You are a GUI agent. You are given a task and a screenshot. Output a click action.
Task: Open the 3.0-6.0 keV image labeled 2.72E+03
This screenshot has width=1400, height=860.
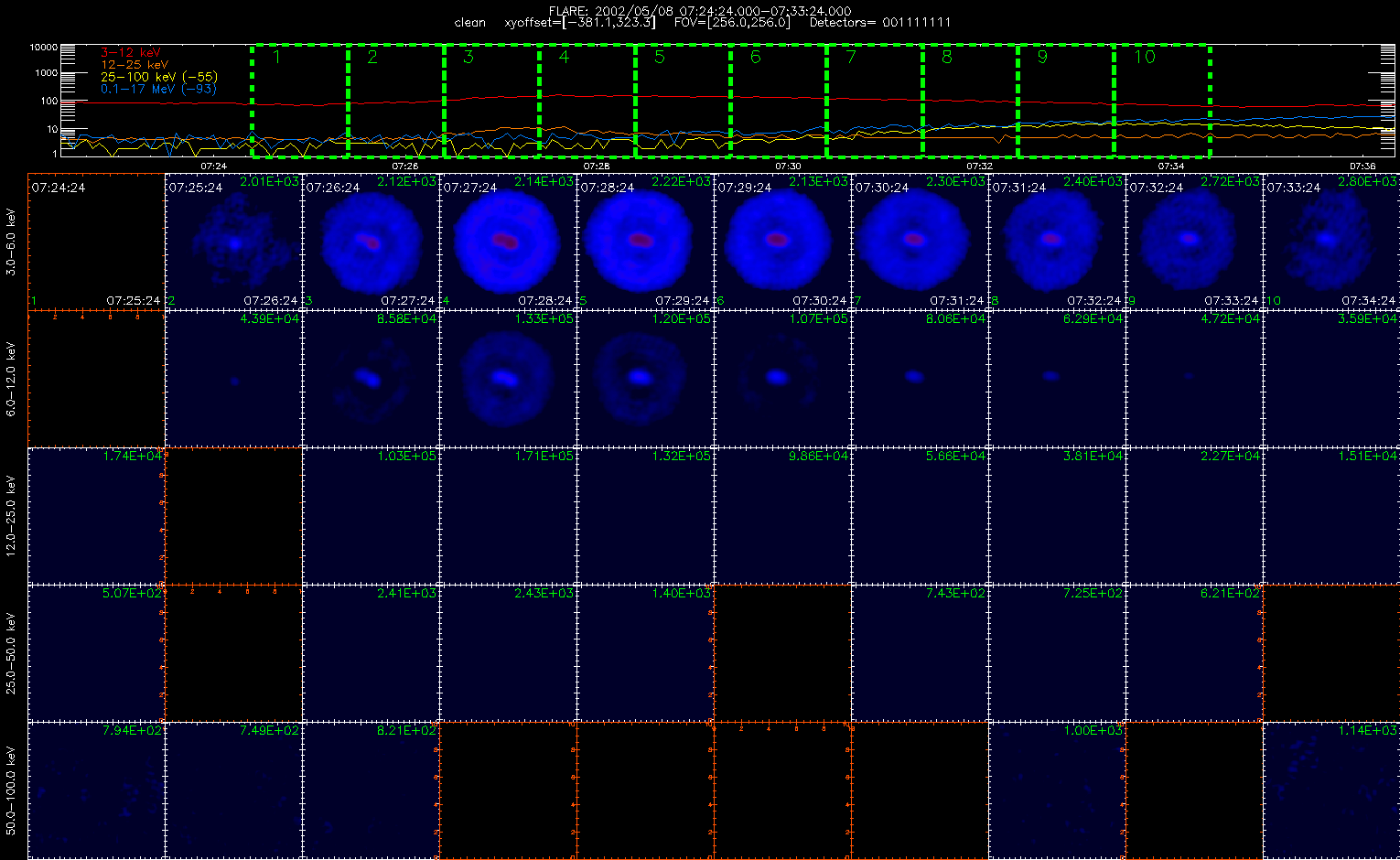[x=1194, y=241]
